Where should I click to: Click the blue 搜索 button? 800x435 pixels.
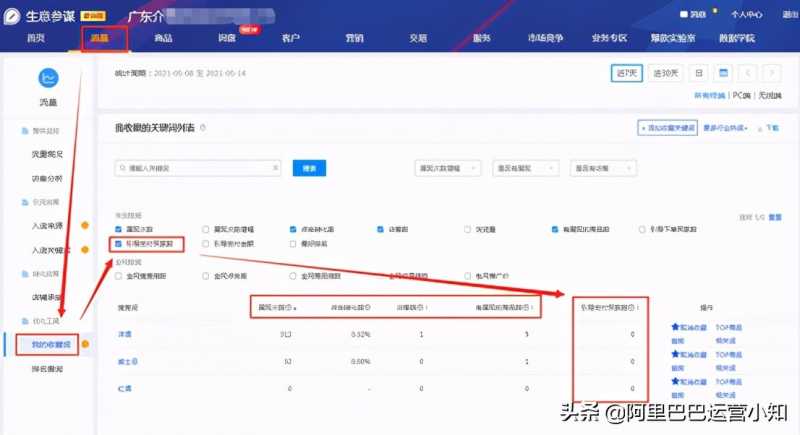[x=309, y=168]
